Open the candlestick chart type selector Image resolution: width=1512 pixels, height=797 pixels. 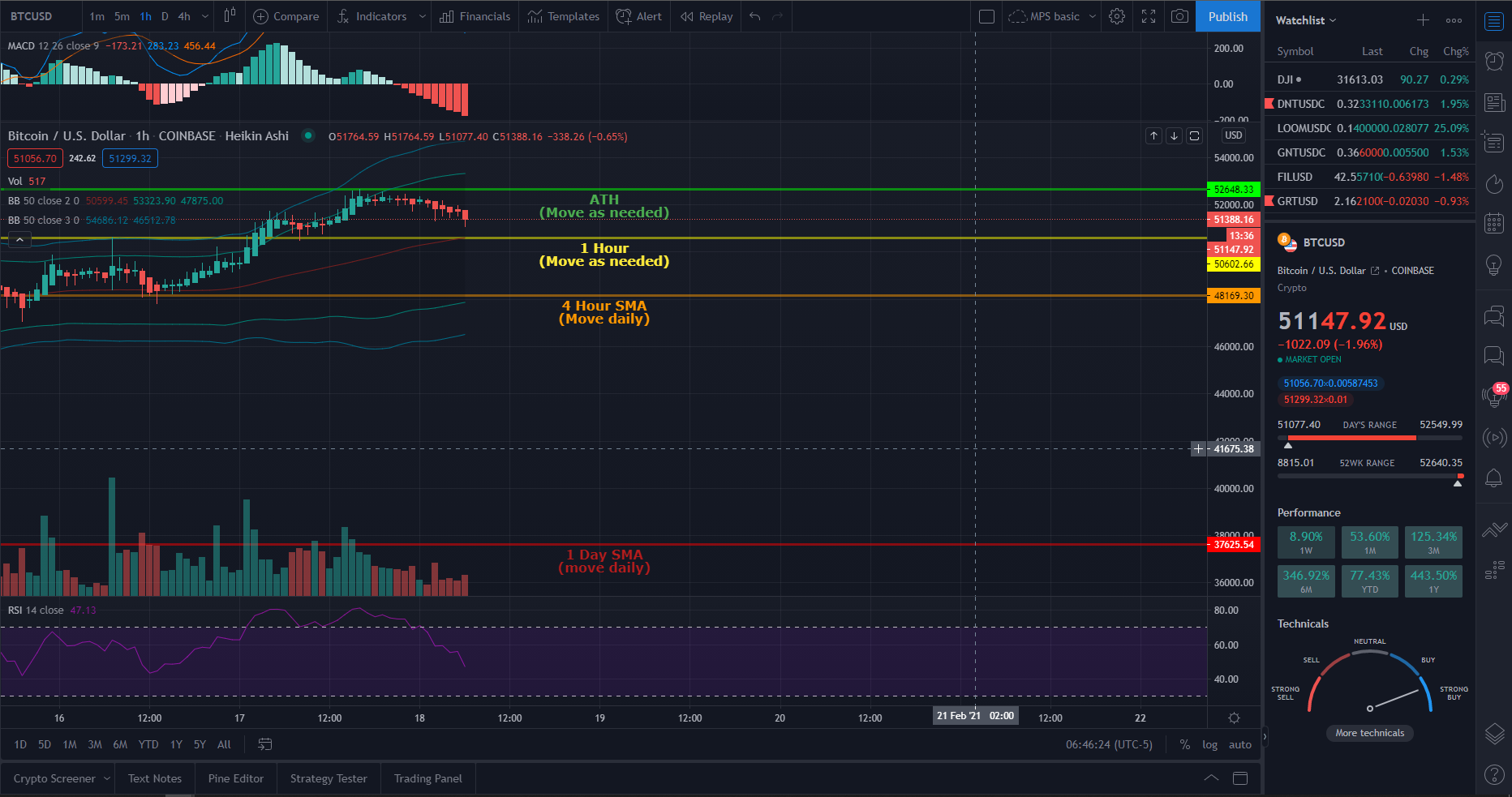[x=230, y=16]
